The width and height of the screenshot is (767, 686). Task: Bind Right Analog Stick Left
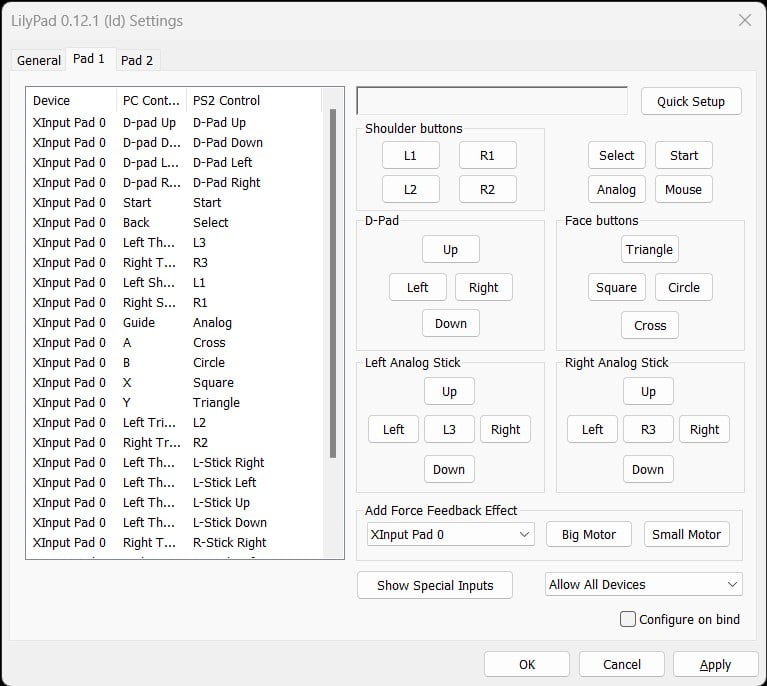(x=592, y=430)
